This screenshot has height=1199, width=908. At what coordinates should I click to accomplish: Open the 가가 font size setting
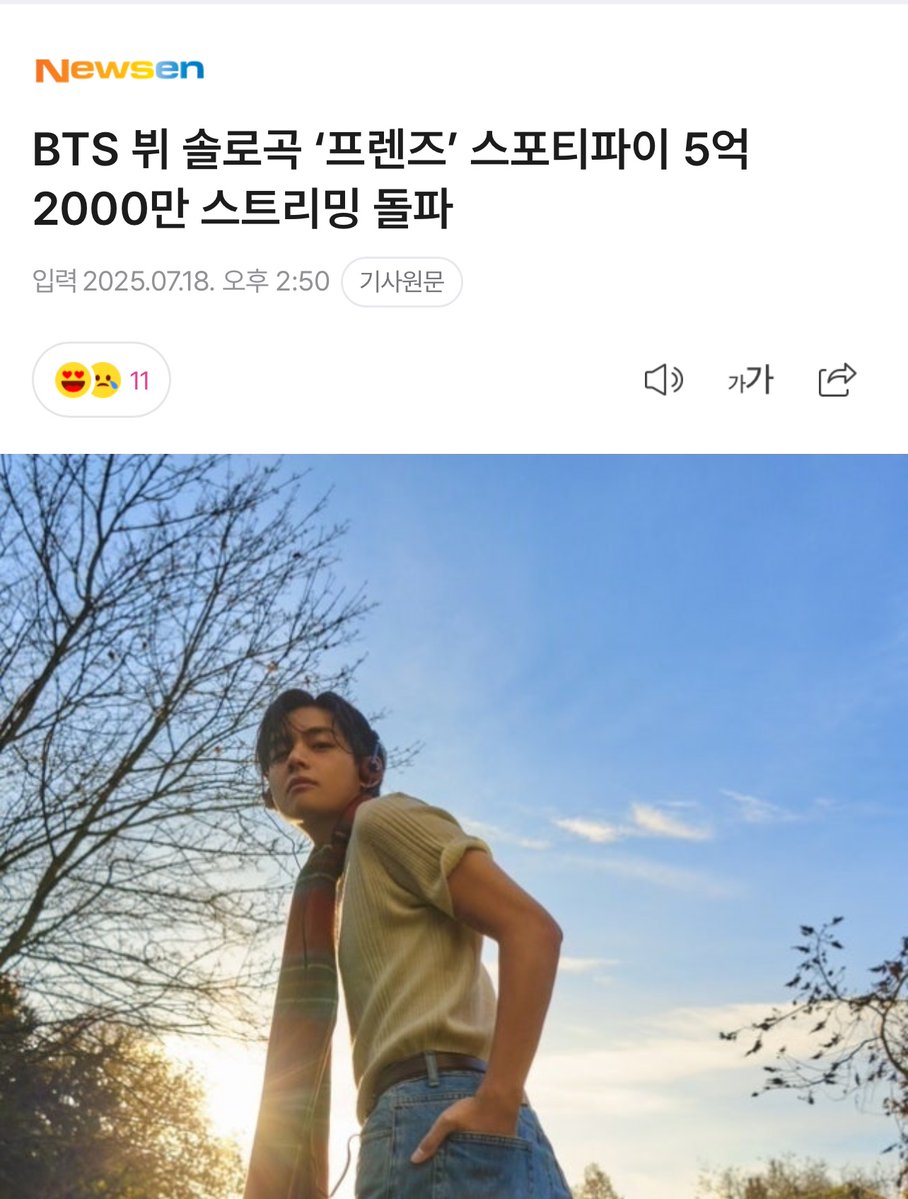pyautogui.click(x=750, y=379)
